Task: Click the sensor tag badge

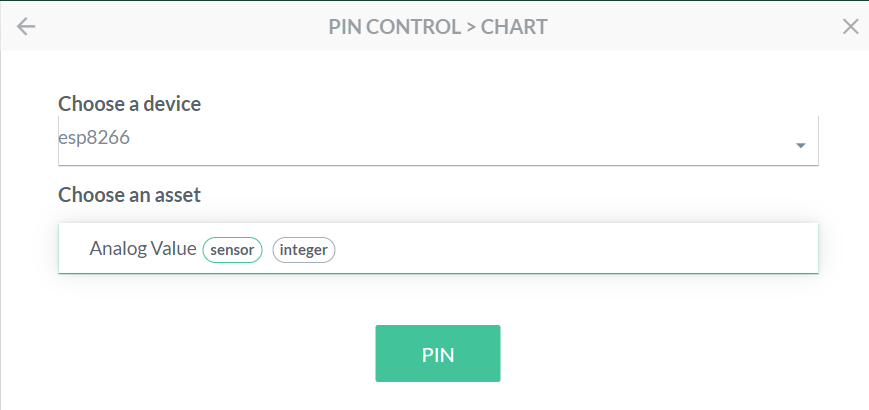Action: pyautogui.click(x=232, y=250)
